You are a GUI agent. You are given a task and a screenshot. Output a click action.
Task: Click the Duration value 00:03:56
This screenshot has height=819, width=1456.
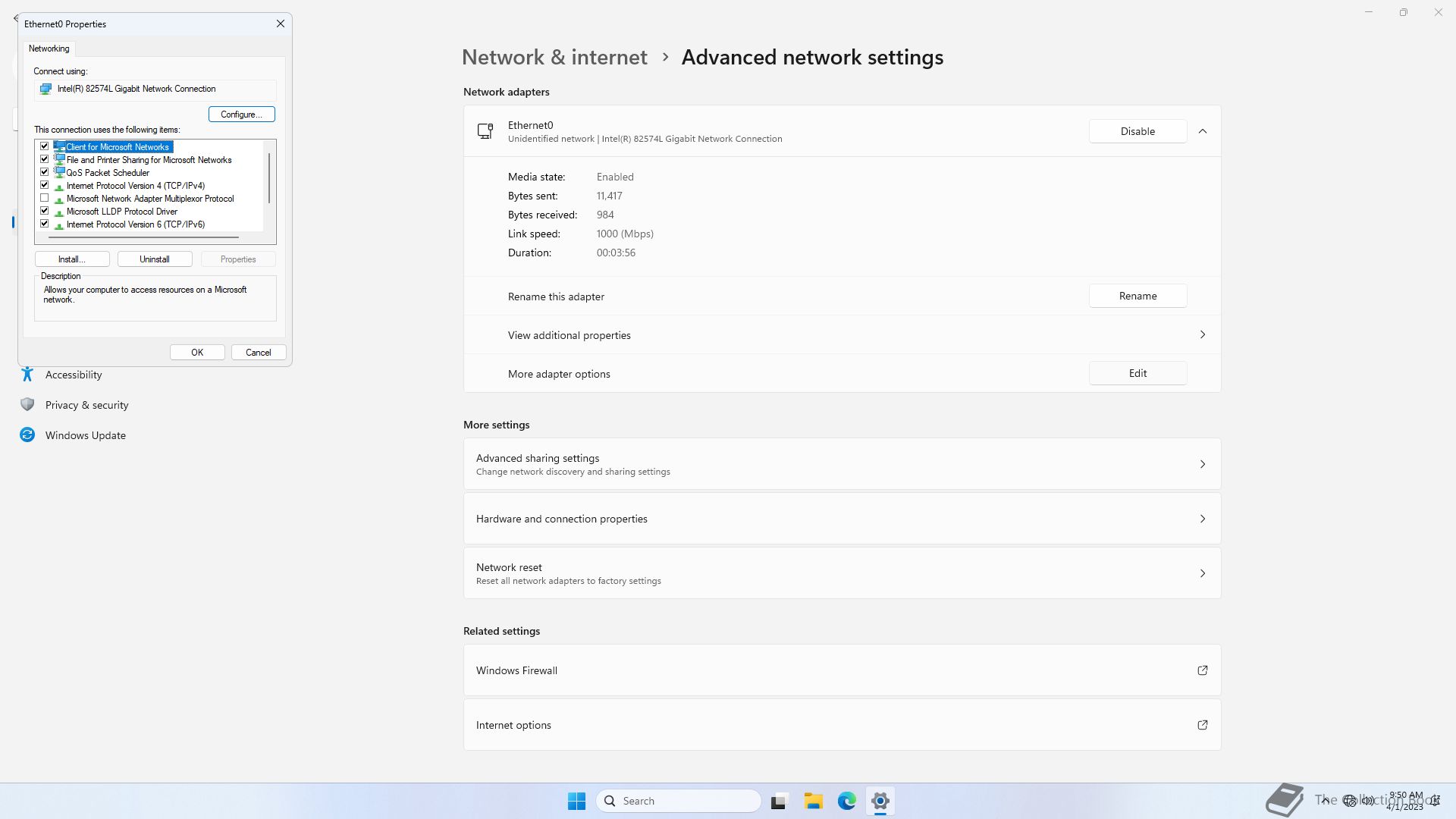click(x=616, y=253)
